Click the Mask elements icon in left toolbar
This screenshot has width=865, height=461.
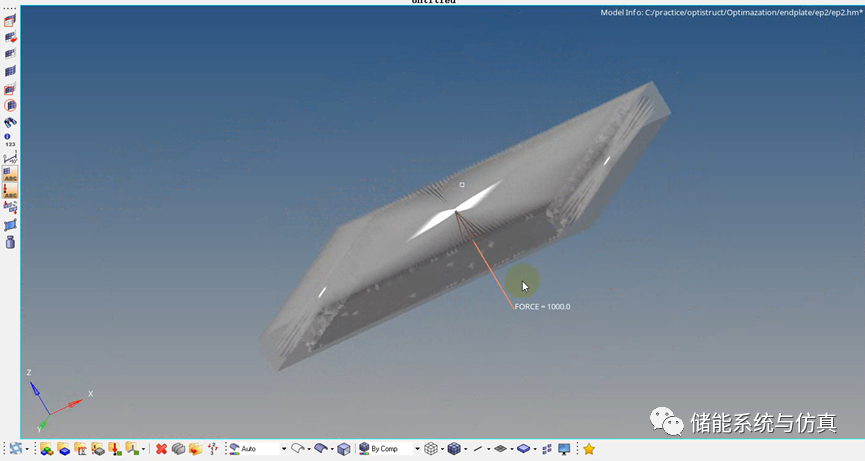(x=10, y=21)
